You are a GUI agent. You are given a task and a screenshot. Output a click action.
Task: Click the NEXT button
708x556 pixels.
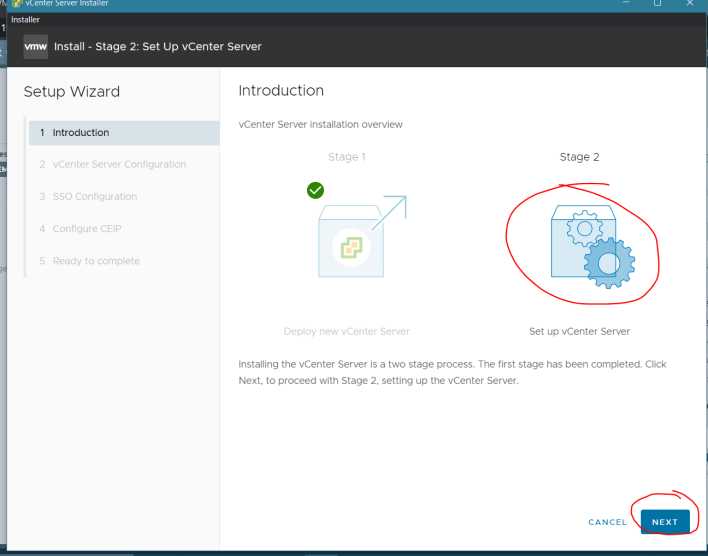tap(665, 522)
